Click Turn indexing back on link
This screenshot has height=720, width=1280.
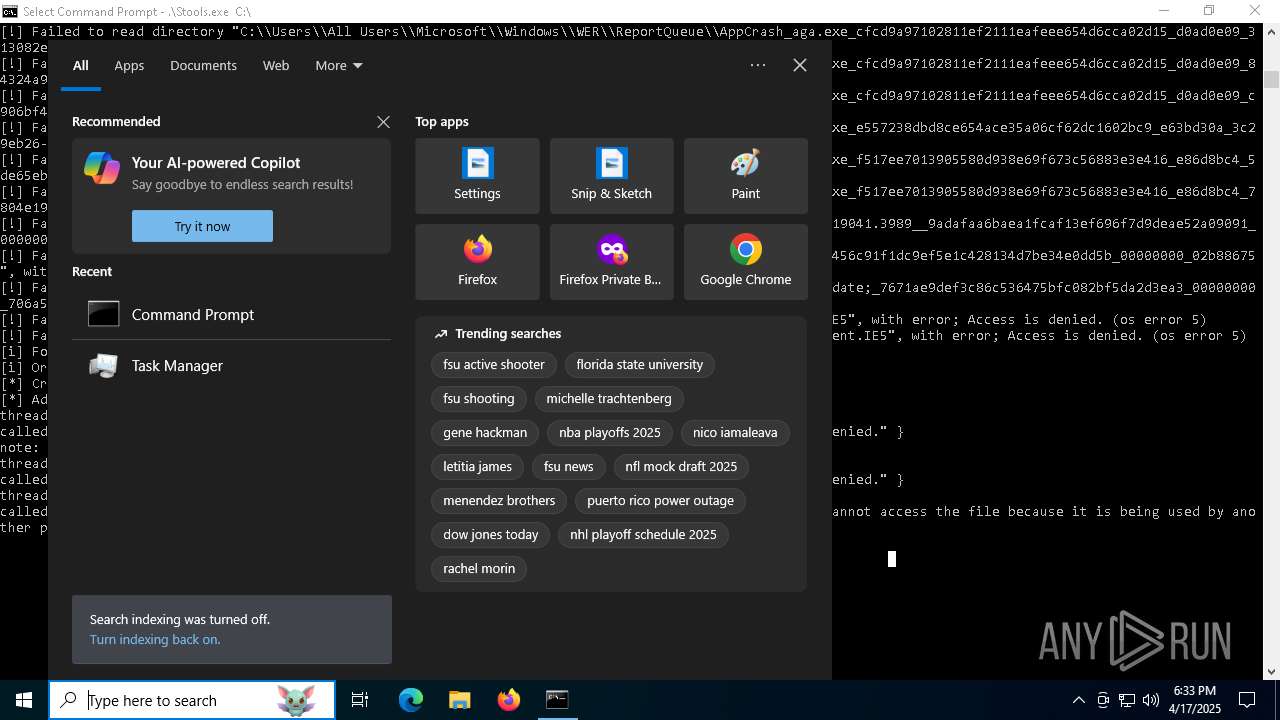(x=155, y=640)
